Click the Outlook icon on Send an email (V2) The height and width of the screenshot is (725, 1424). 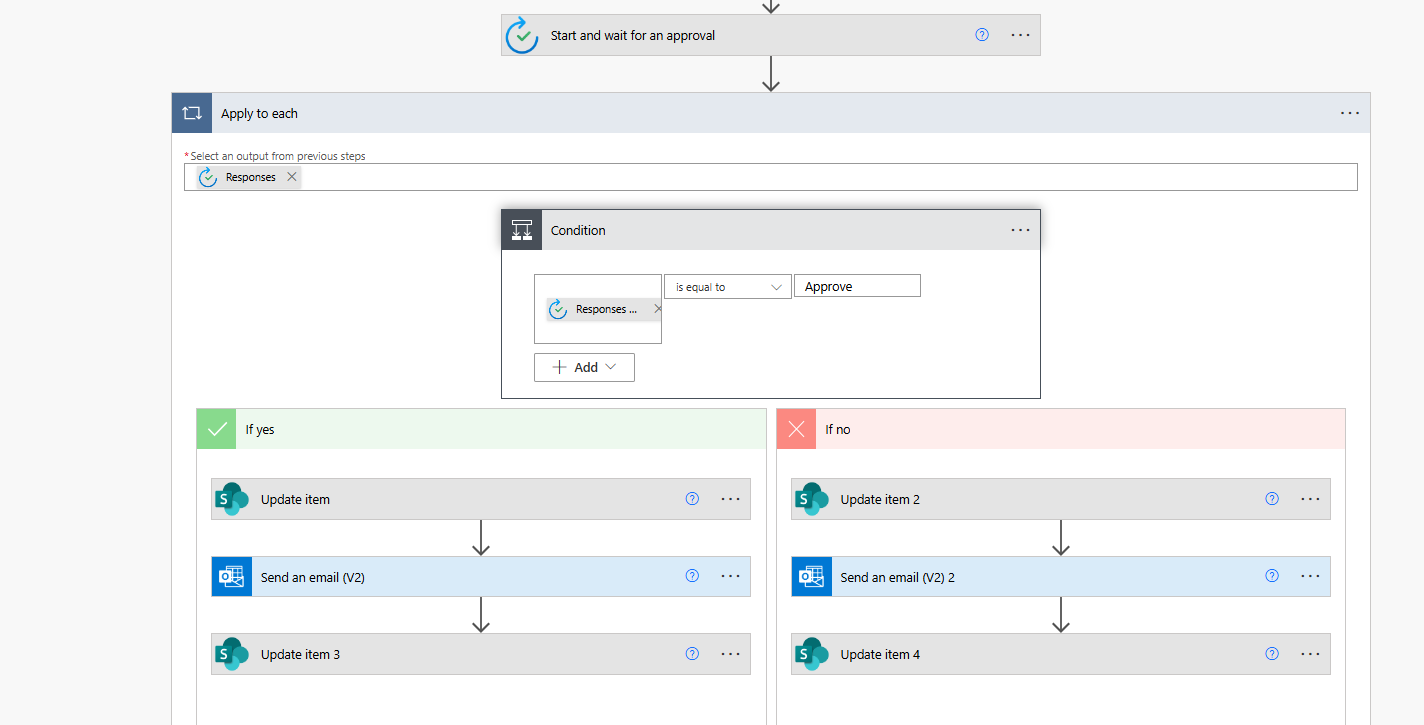click(231, 576)
